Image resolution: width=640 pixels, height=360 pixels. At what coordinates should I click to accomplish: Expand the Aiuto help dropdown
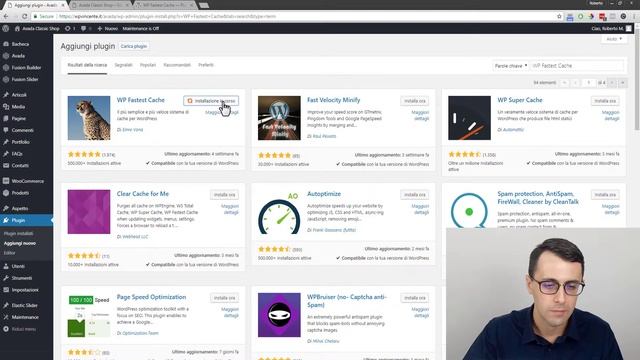pyautogui.click(x=614, y=39)
